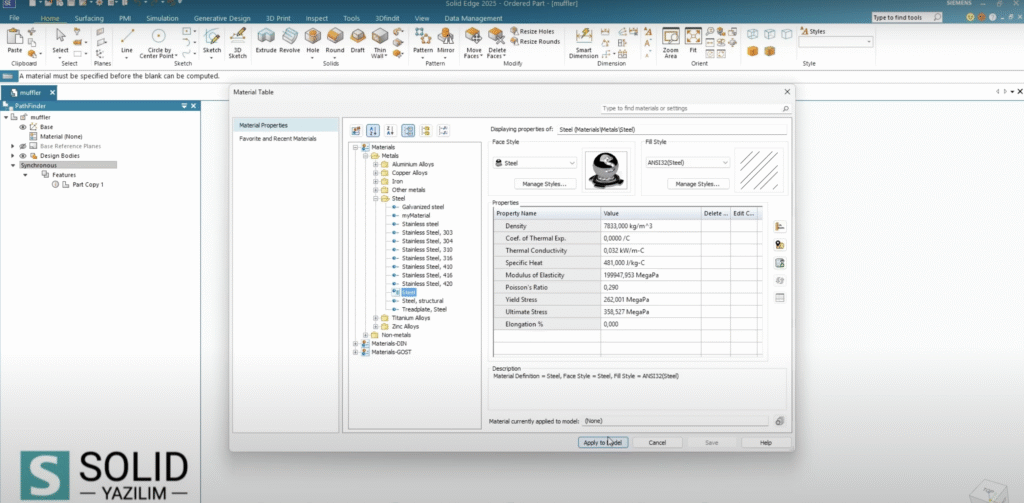The image size is (1024, 503).
Task: Expand the Copper Alloys folder
Action: [376, 172]
